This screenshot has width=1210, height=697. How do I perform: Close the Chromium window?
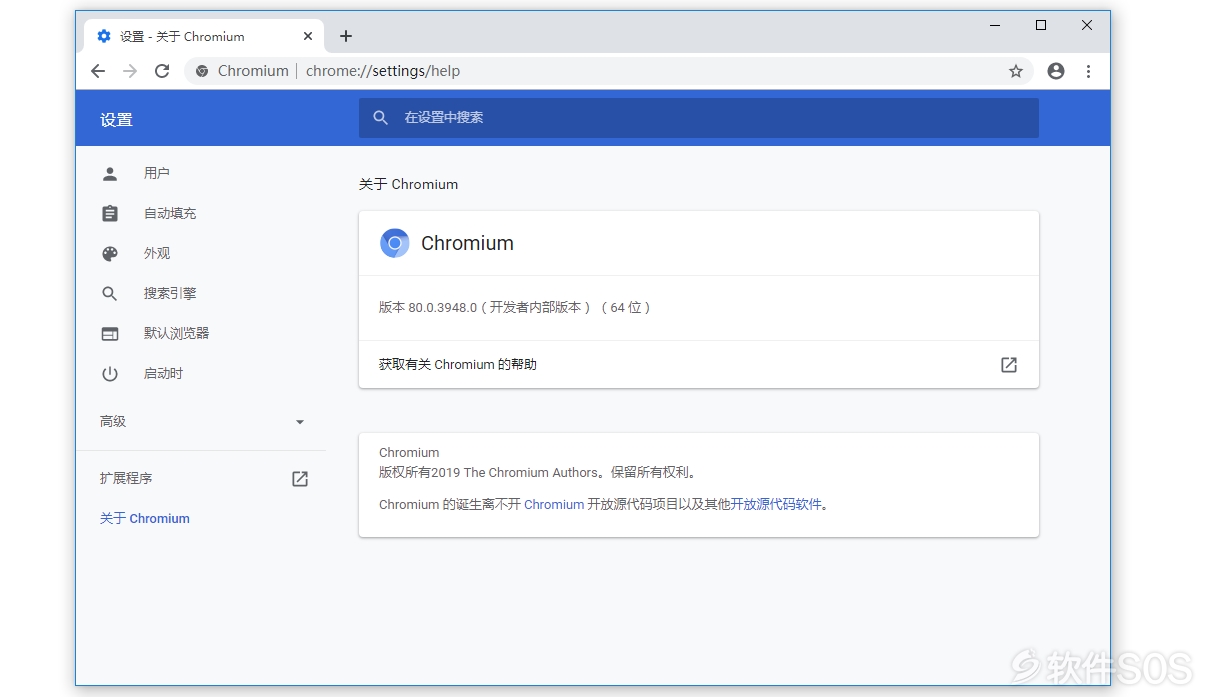point(1087,25)
